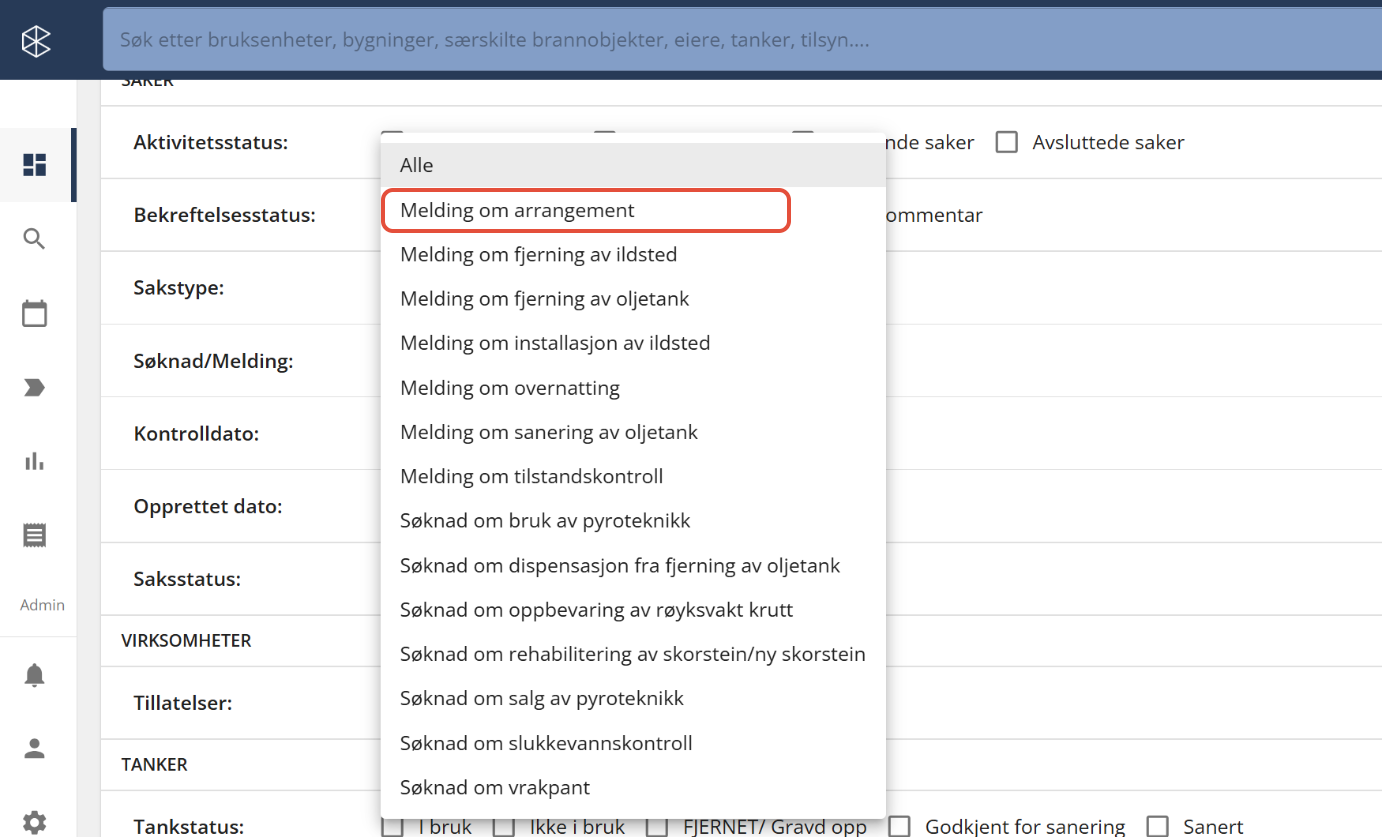
Task: Open the user profile icon
Action: pyautogui.click(x=35, y=749)
